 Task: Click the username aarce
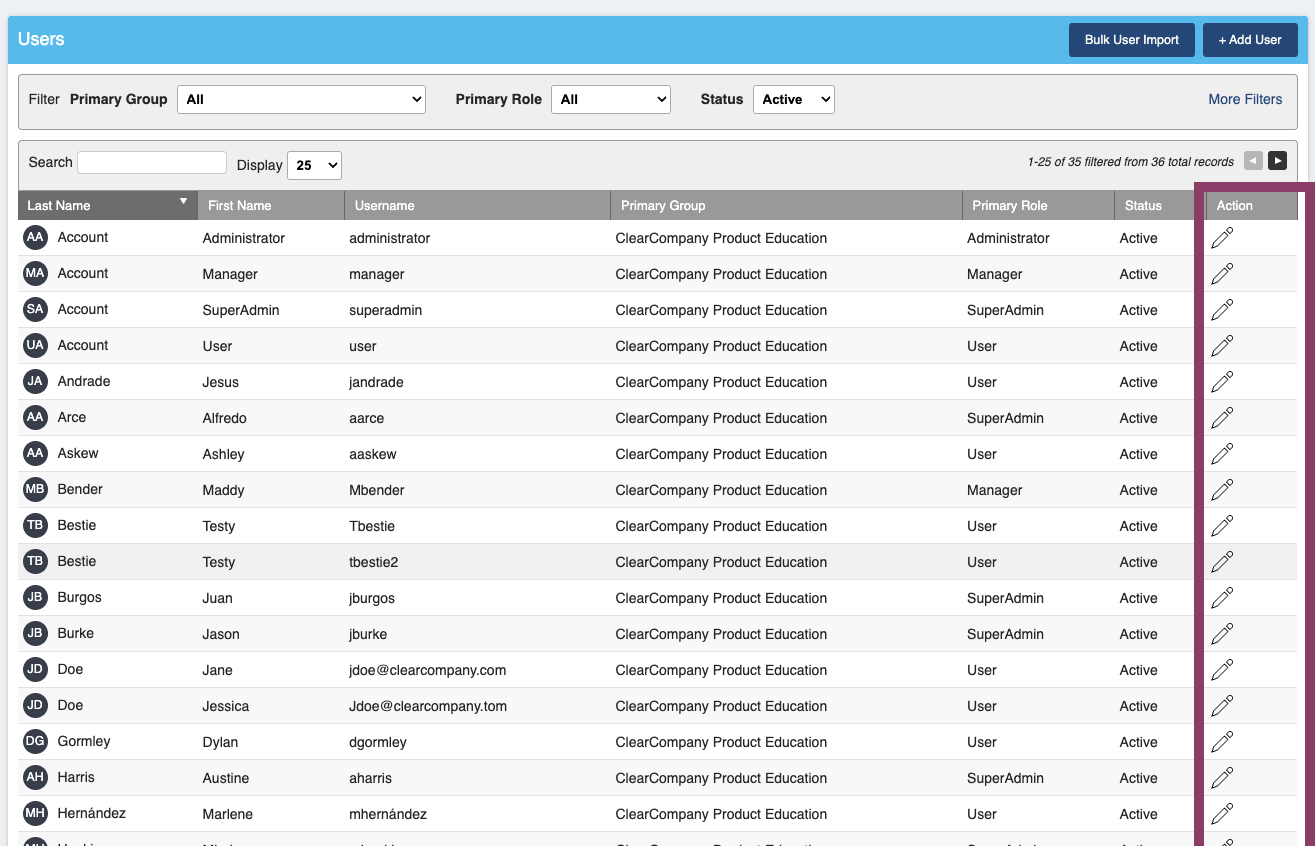pyautogui.click(x=366, y=418)
